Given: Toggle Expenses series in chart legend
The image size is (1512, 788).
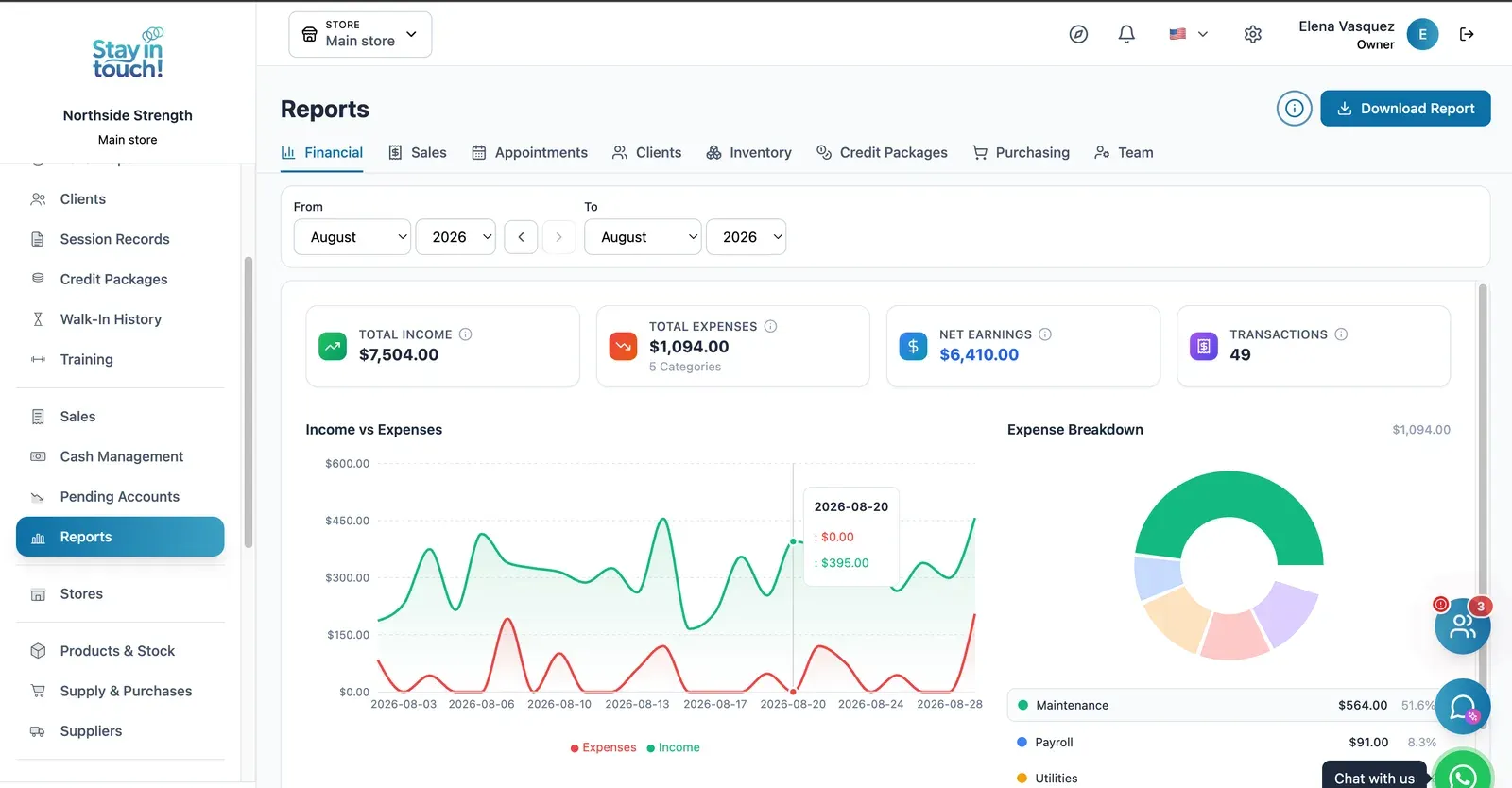Looking at the screenshot, I should click(x=603, y=747).
